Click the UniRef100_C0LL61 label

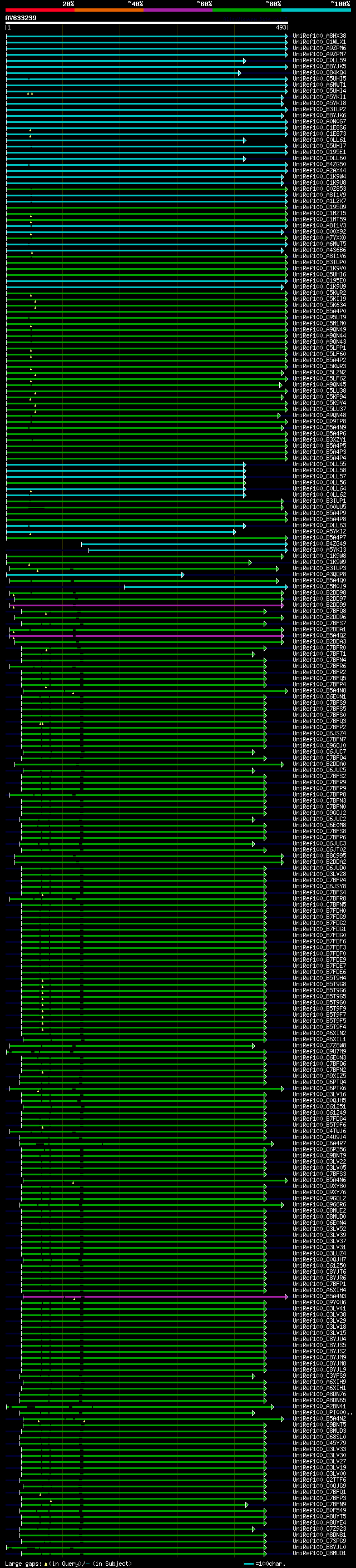pos(319,140)
